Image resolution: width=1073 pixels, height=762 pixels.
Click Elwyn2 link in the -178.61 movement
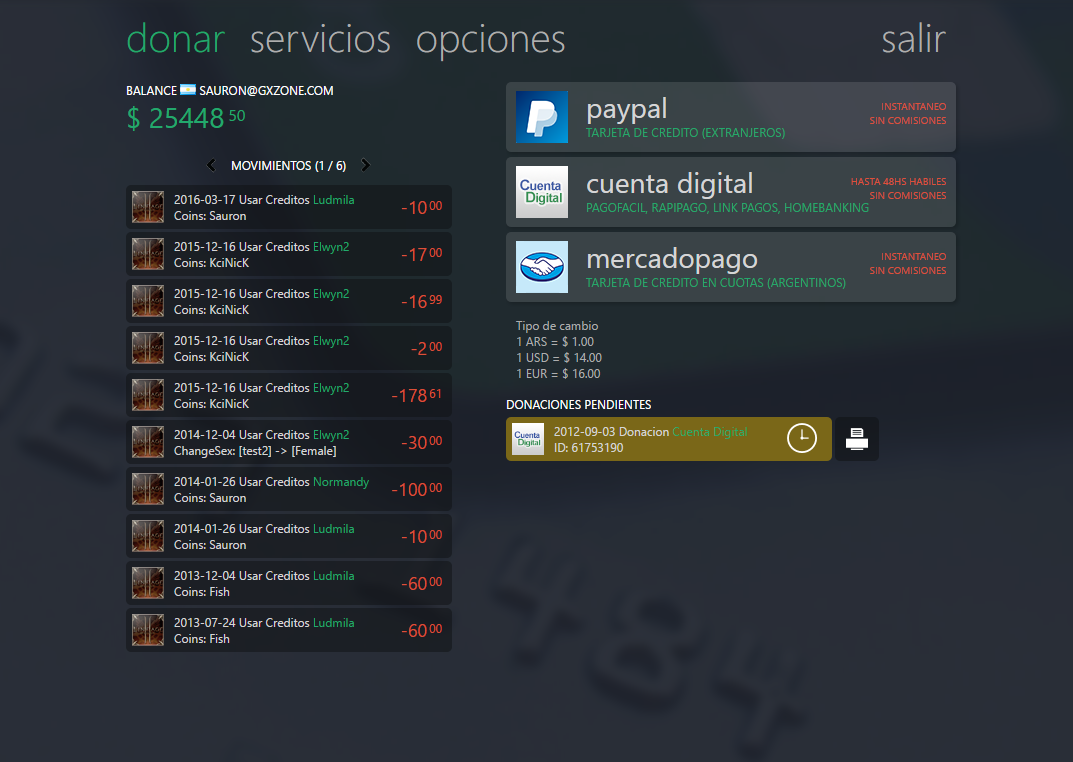[331, 388]
